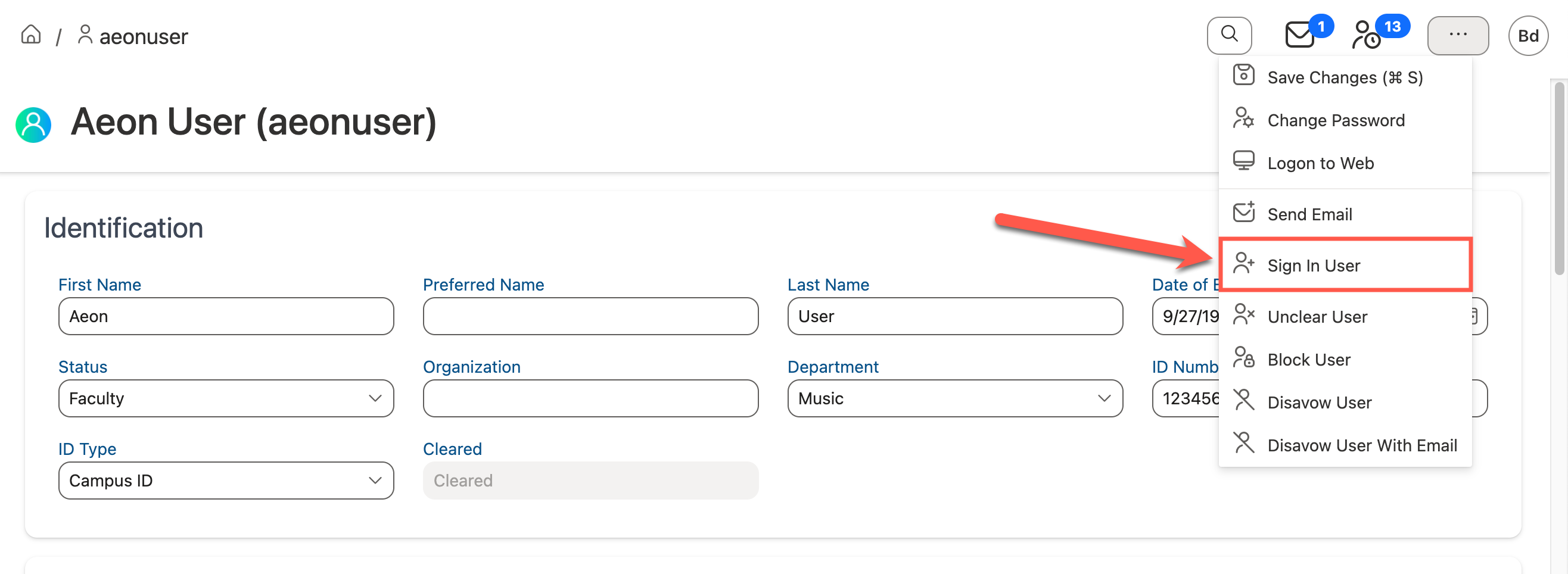Click the green Aeon User avatar icon
The height and width of the screenshot is (574, 1568).
click(x=33, y=125)
